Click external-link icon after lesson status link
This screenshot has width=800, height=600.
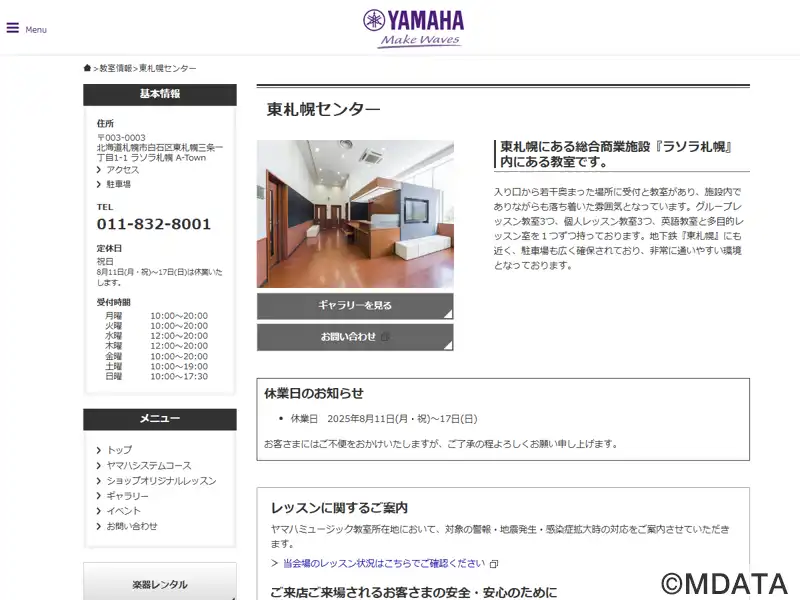(494, 564)
